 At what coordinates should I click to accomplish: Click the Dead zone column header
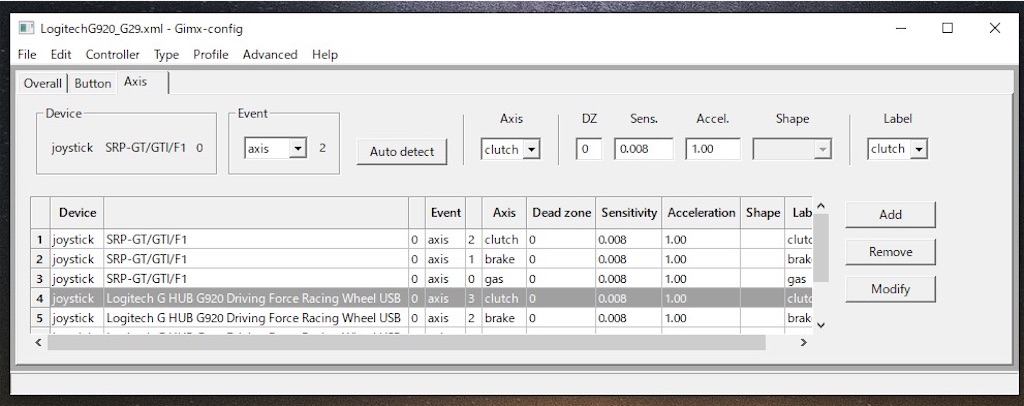tap(561, 213)
